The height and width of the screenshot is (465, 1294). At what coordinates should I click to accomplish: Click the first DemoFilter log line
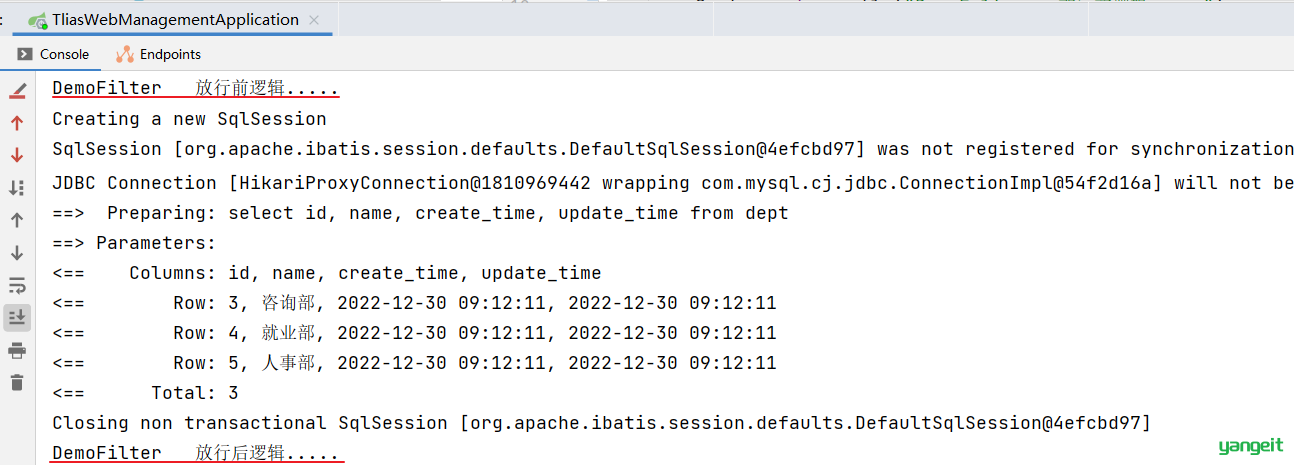pos(195,88)
